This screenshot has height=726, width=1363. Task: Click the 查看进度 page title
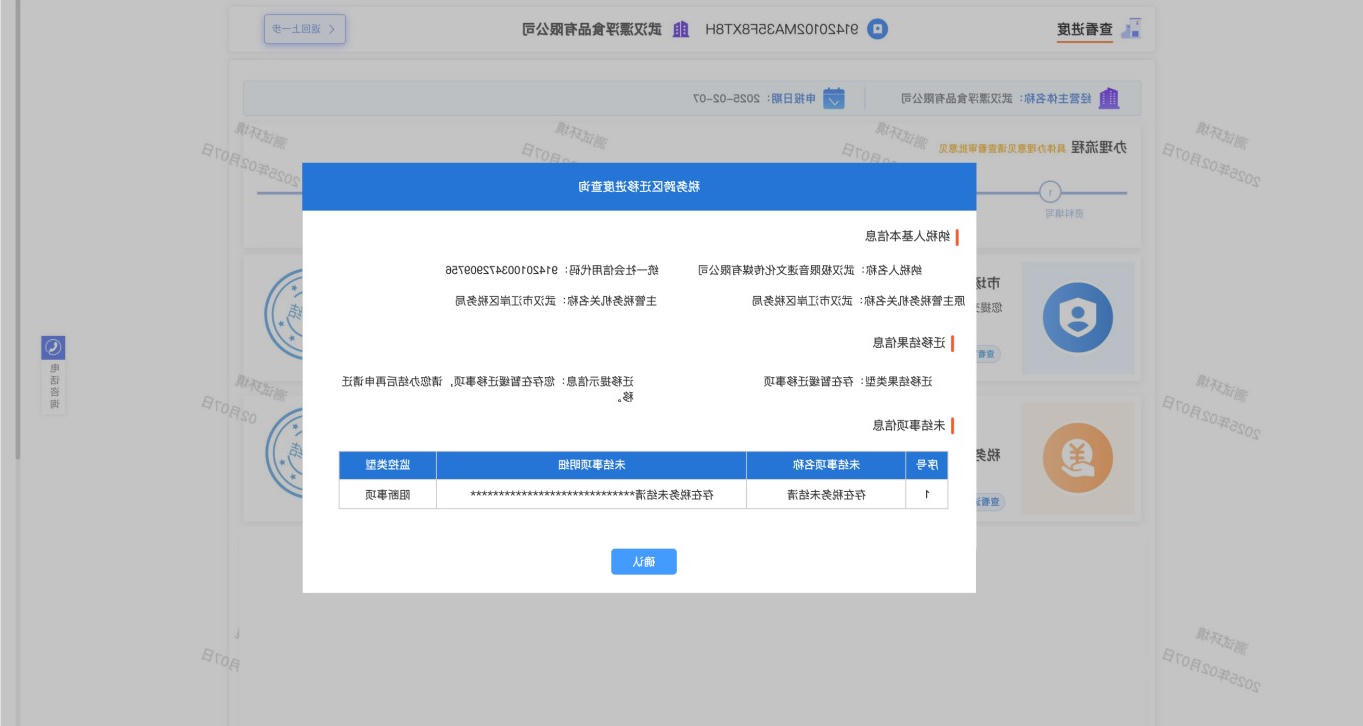coord(1085,29)
